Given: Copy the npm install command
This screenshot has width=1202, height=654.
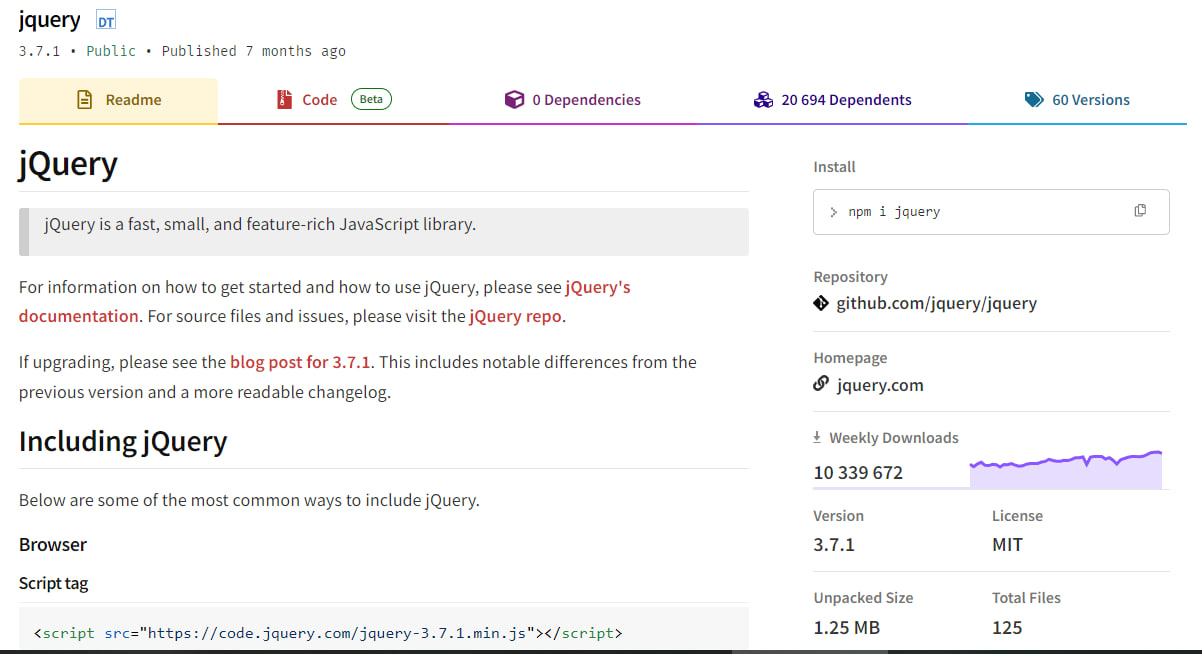Looking at the screenshot, I should pyautogui.click(x=1140, y=211).
